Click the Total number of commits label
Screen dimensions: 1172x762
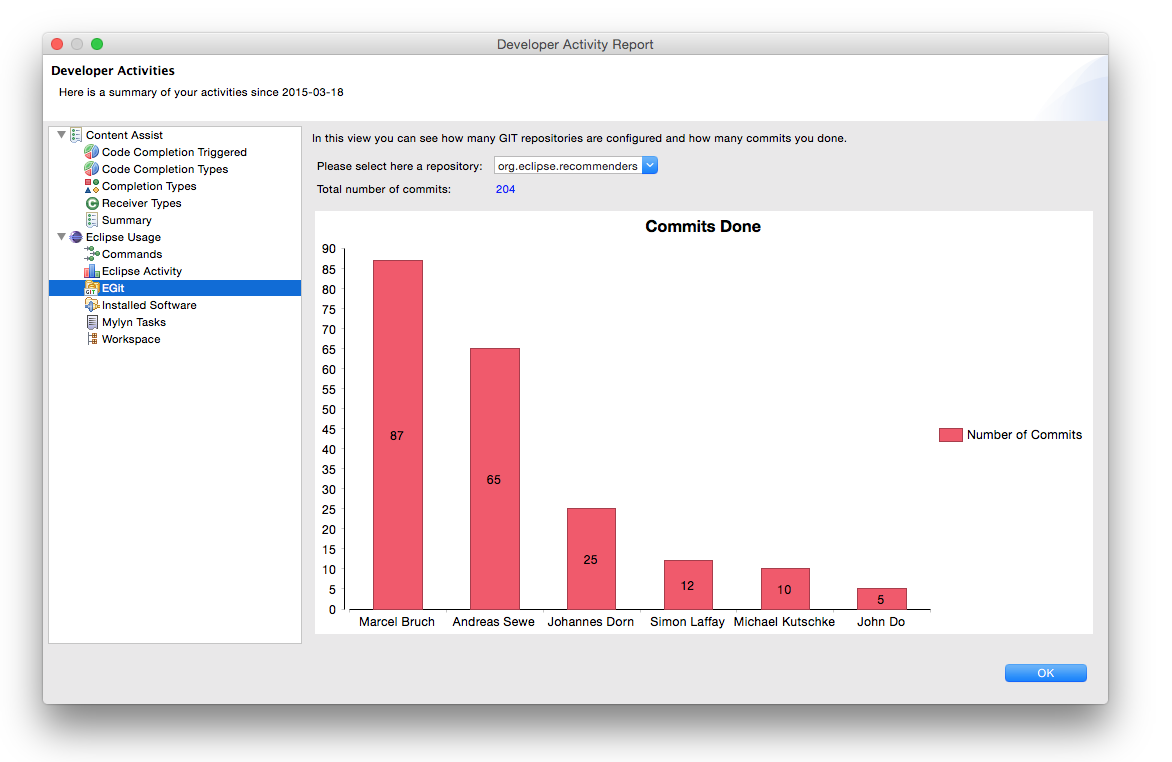[x=383, y=189]
